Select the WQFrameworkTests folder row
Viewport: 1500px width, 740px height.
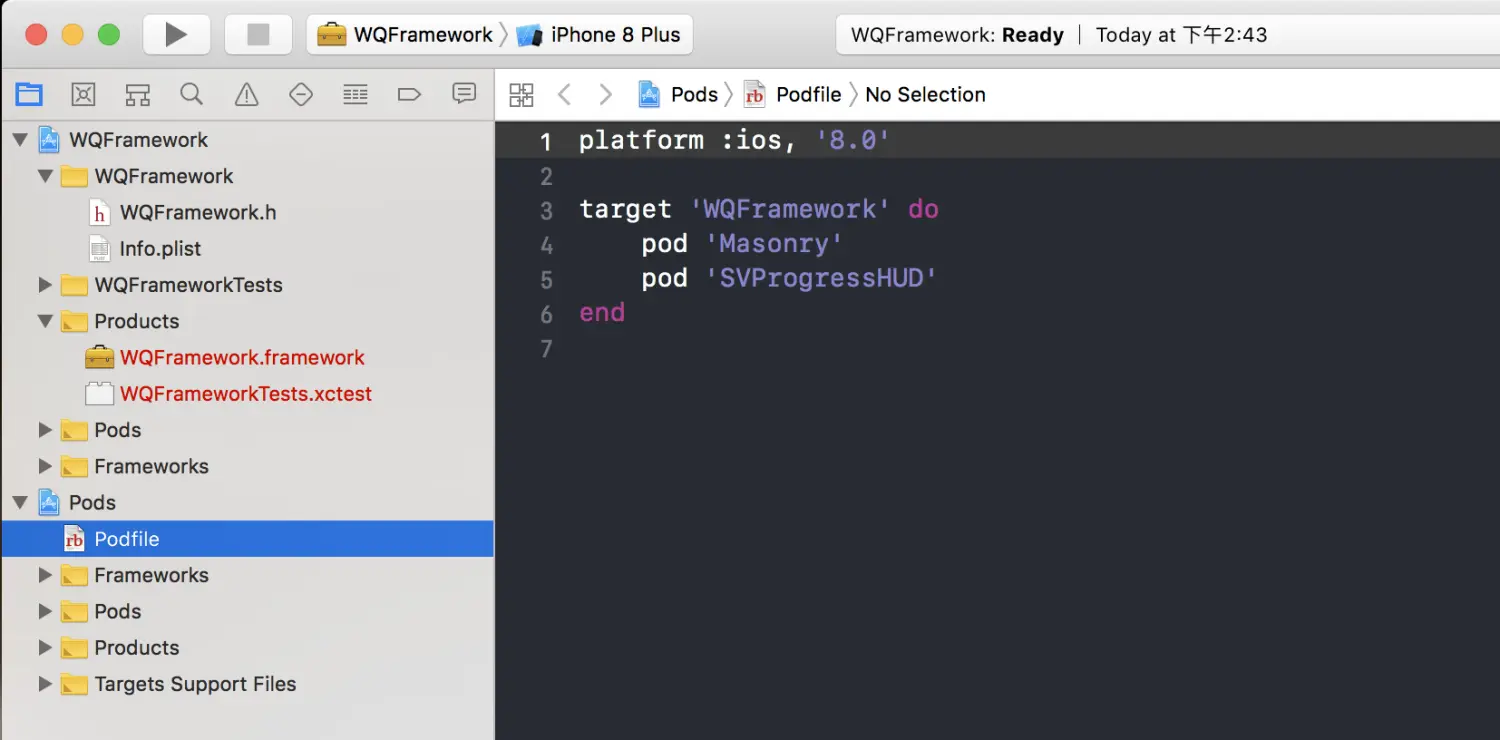pos(247,285)
